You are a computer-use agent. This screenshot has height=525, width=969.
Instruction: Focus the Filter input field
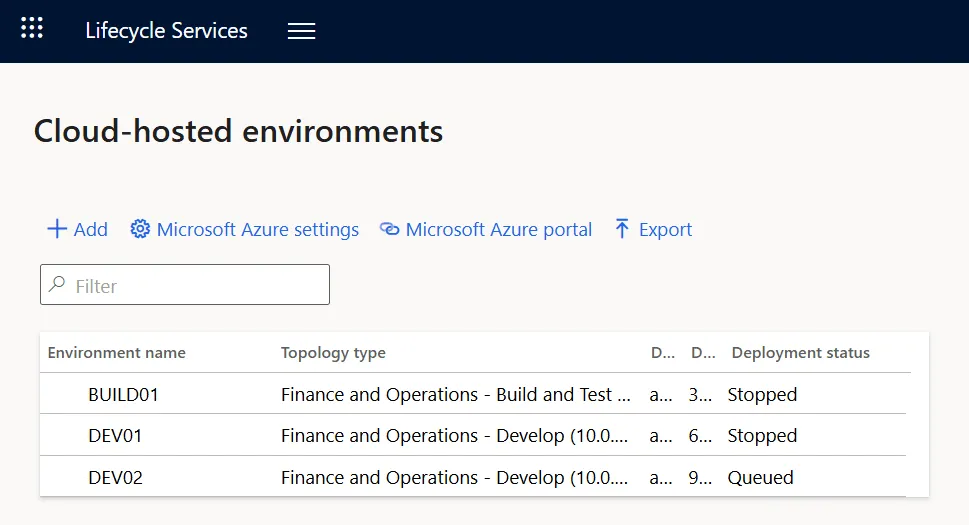pyautogui.click(x=185, y=285)
